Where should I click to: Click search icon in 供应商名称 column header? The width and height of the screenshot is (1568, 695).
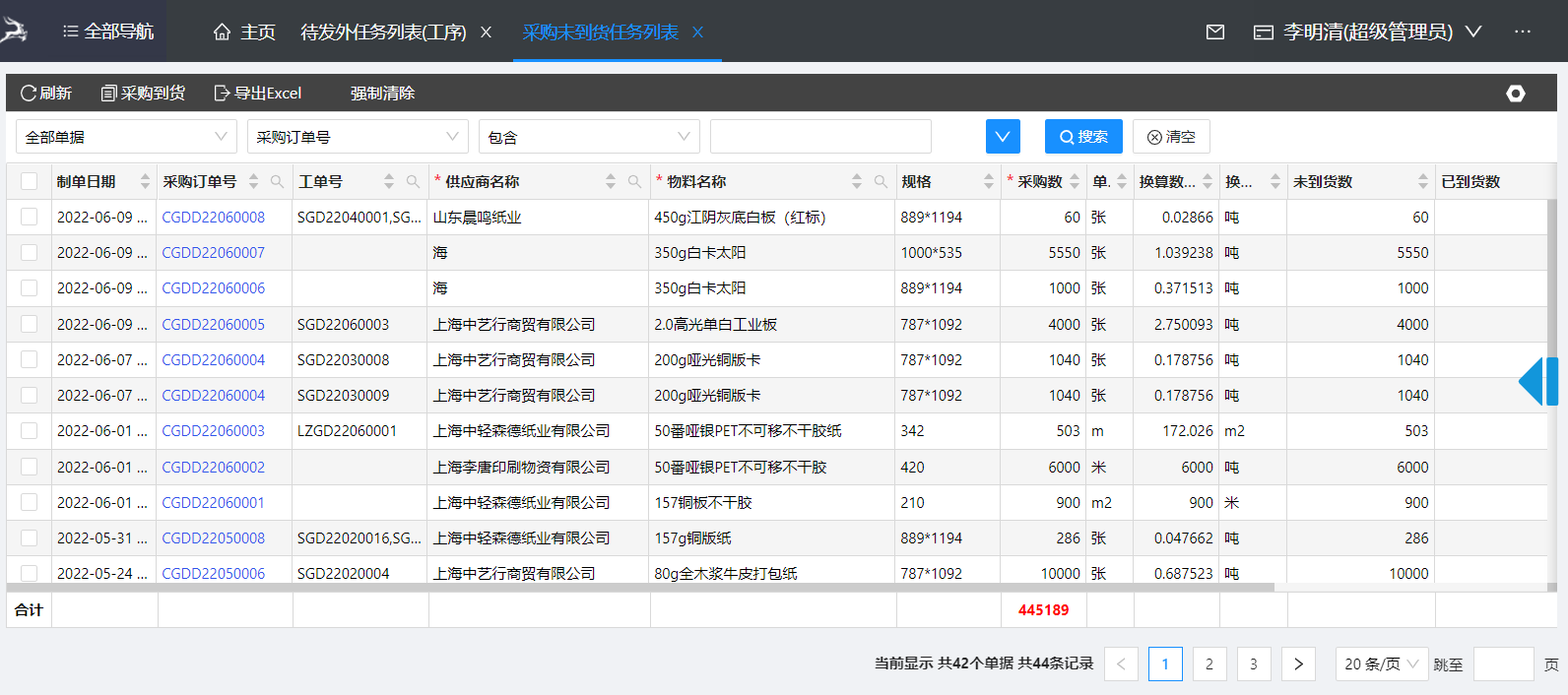click(x=634, y=182)
